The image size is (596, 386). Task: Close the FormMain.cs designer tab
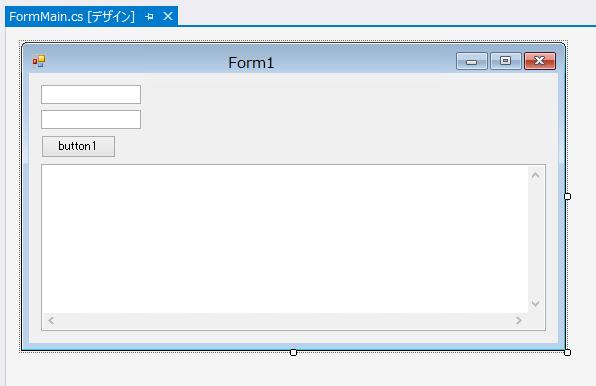168,16
